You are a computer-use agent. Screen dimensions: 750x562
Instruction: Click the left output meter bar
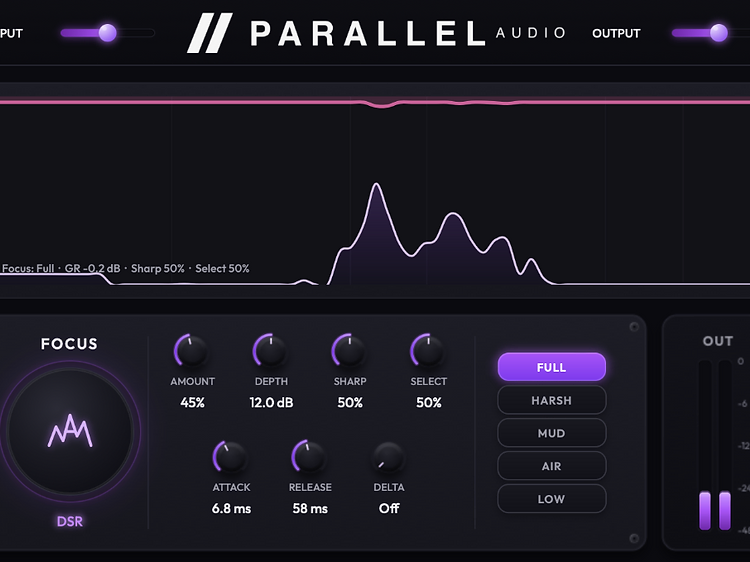705,510
